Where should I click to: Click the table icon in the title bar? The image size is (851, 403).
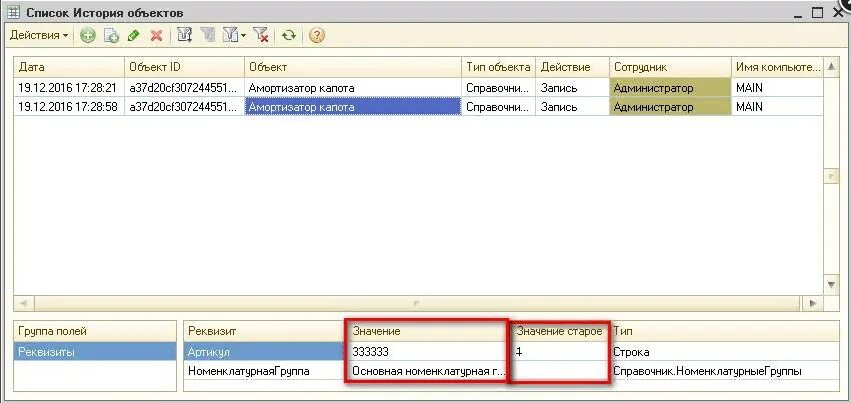point(14,12)
